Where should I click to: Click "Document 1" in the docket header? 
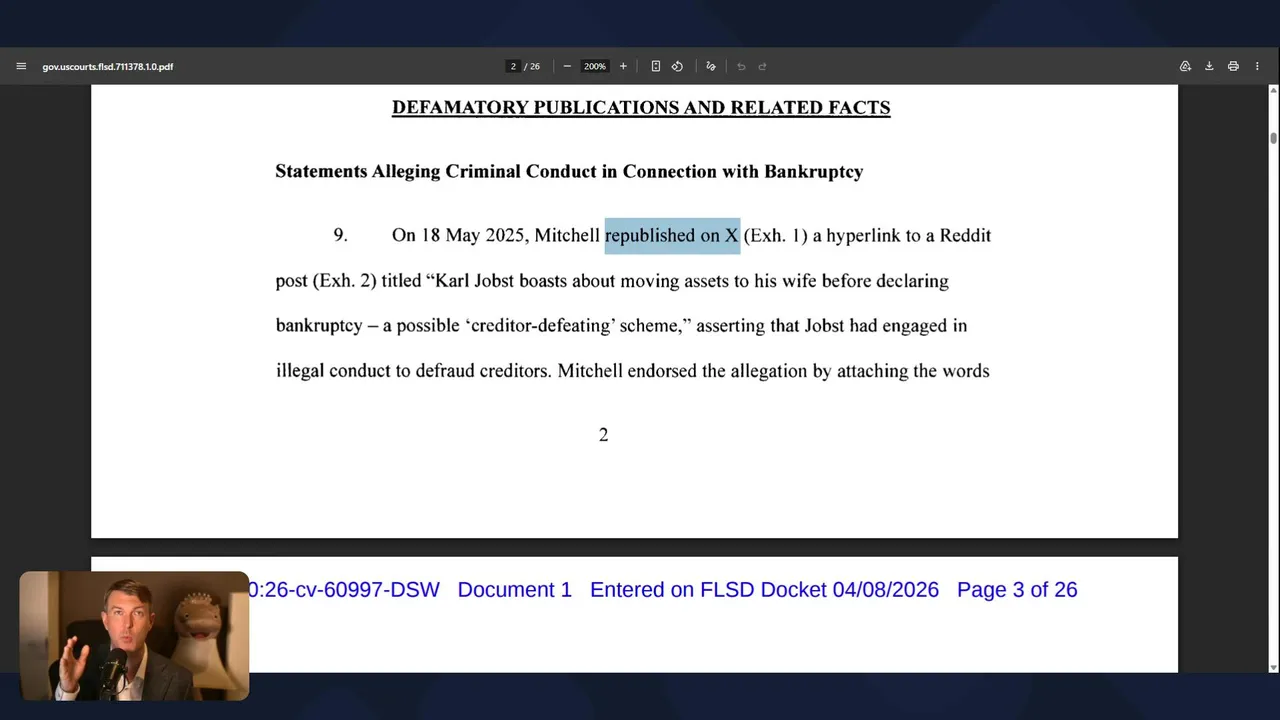[x=514, y=590]
